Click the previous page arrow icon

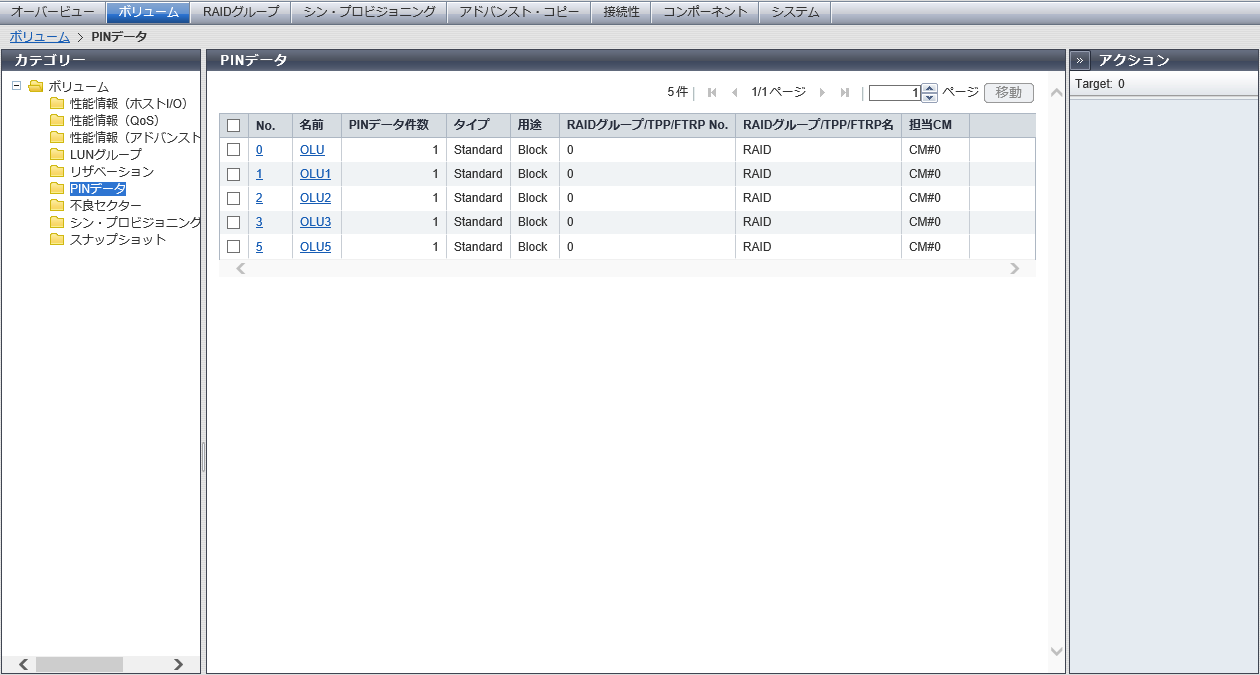(x=735, y=93)
